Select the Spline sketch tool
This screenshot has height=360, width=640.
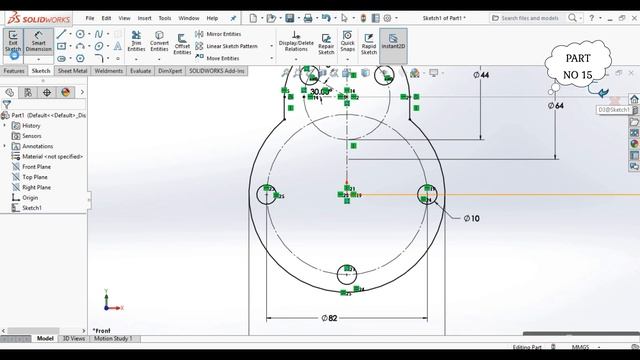coord(99,34)
